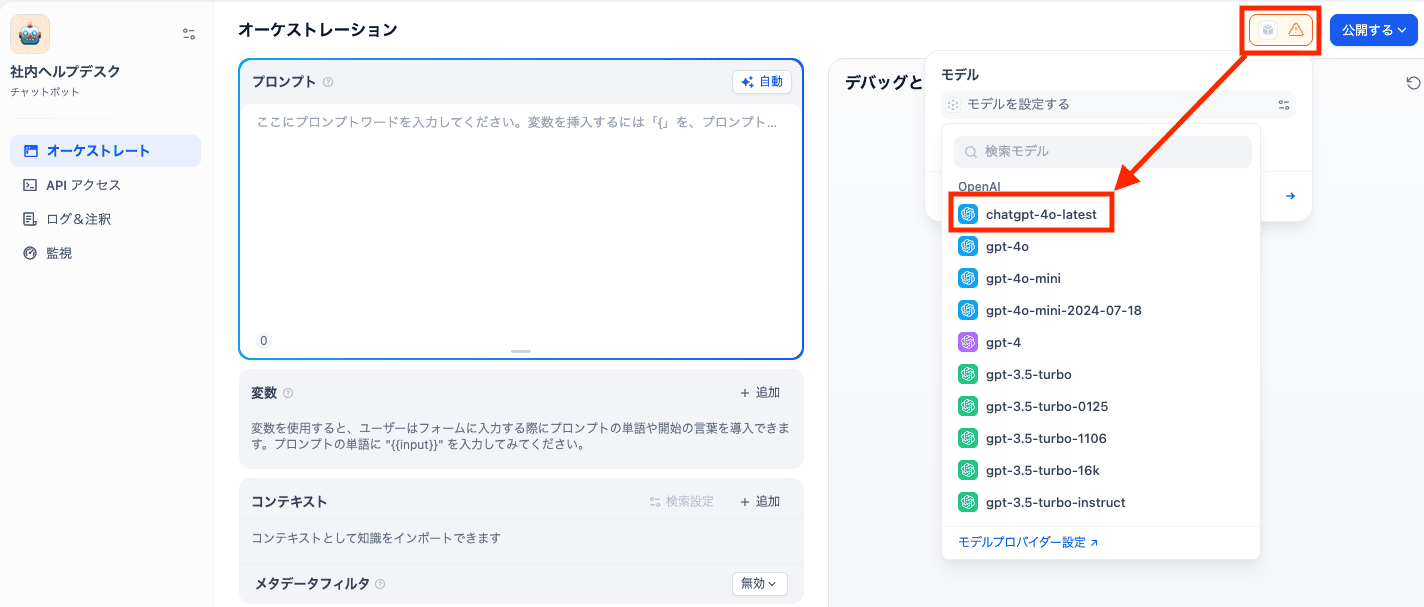
Task: Click the chatgpt-4o-latest OpenAI logo icon
Action: click(968, 214)
